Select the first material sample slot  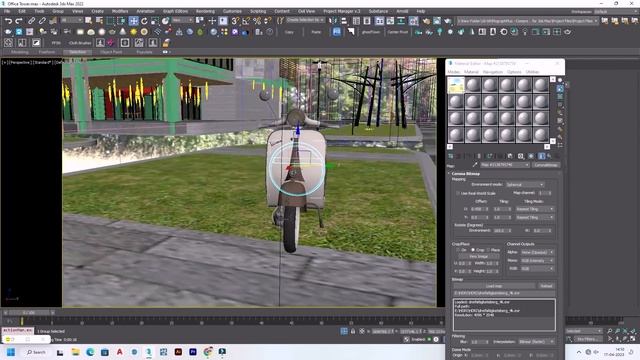[456, 85]
